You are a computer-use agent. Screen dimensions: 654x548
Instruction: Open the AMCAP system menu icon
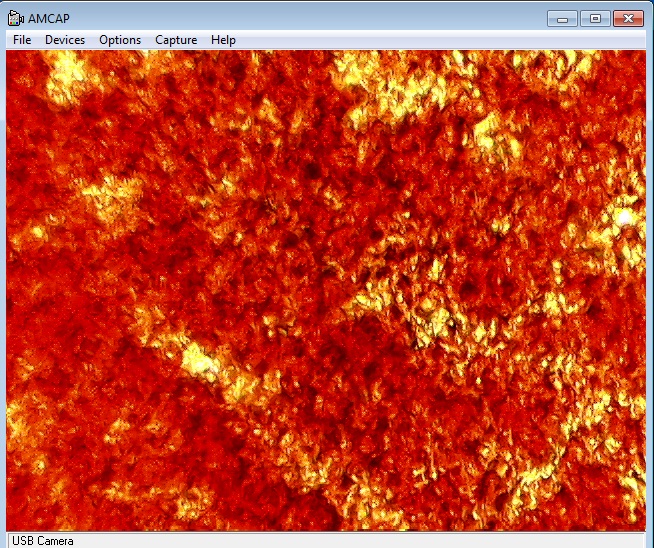[x=16, y=18]
